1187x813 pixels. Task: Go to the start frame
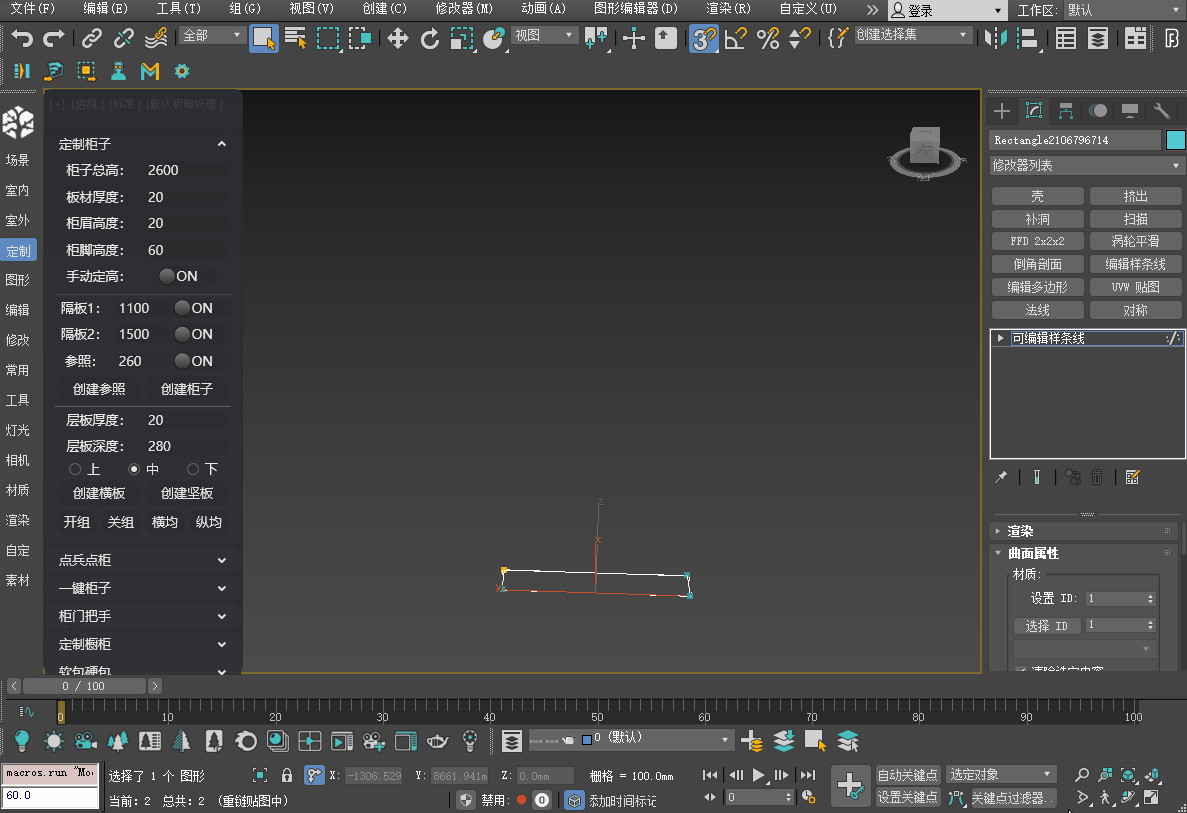[709, 774]
